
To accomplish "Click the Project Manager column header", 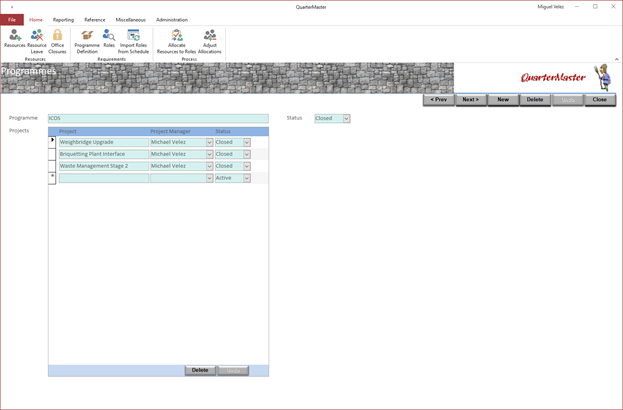I will (170, 132).
